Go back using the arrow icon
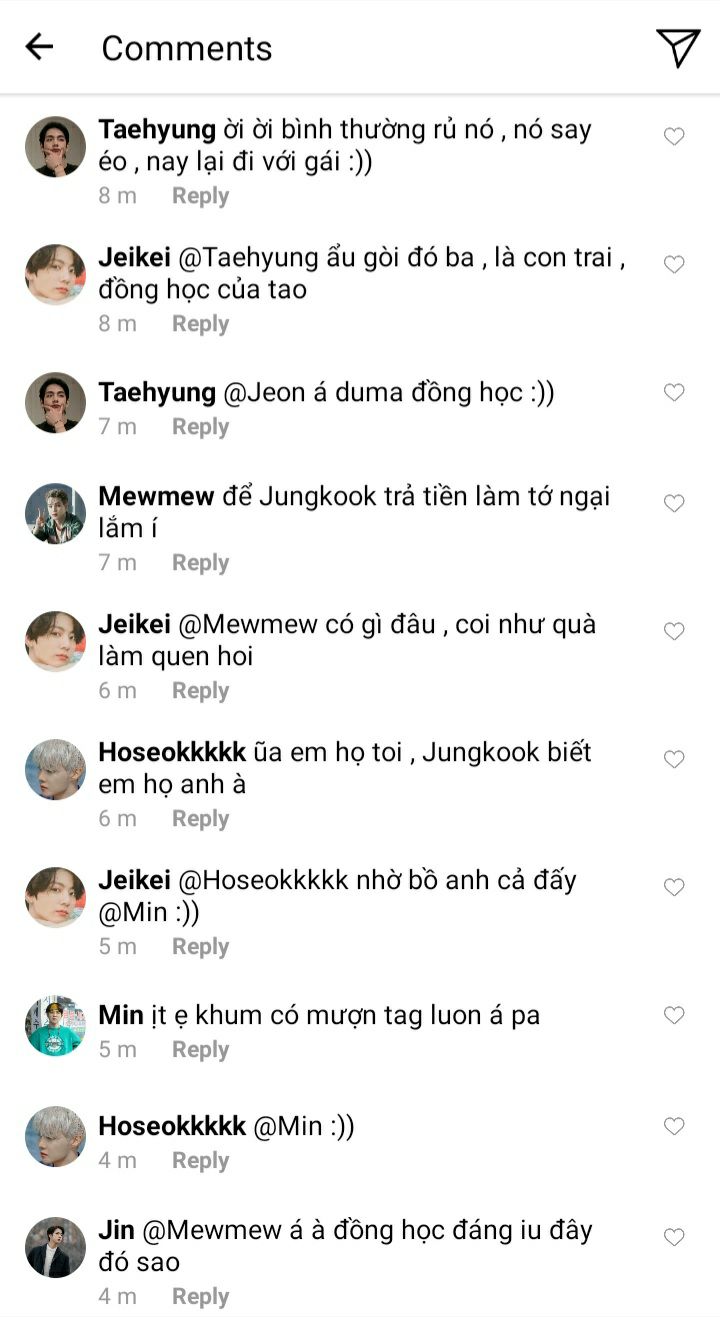The width and height of the screenshot is (720, 1317). pyautogui.click(x=39, y=47)
